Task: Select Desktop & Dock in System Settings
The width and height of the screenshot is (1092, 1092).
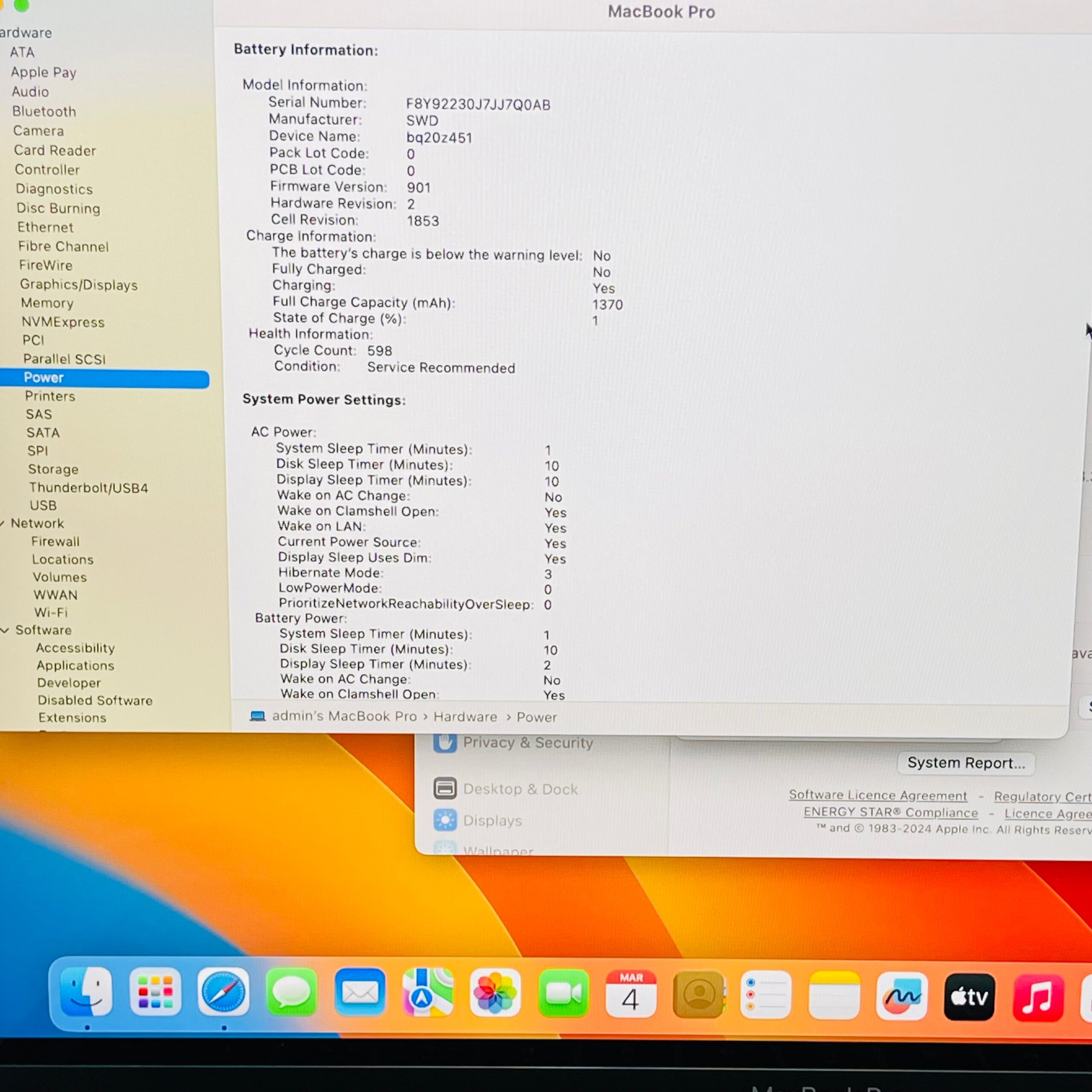Action: pyautogui.click(x=520, y=789)
